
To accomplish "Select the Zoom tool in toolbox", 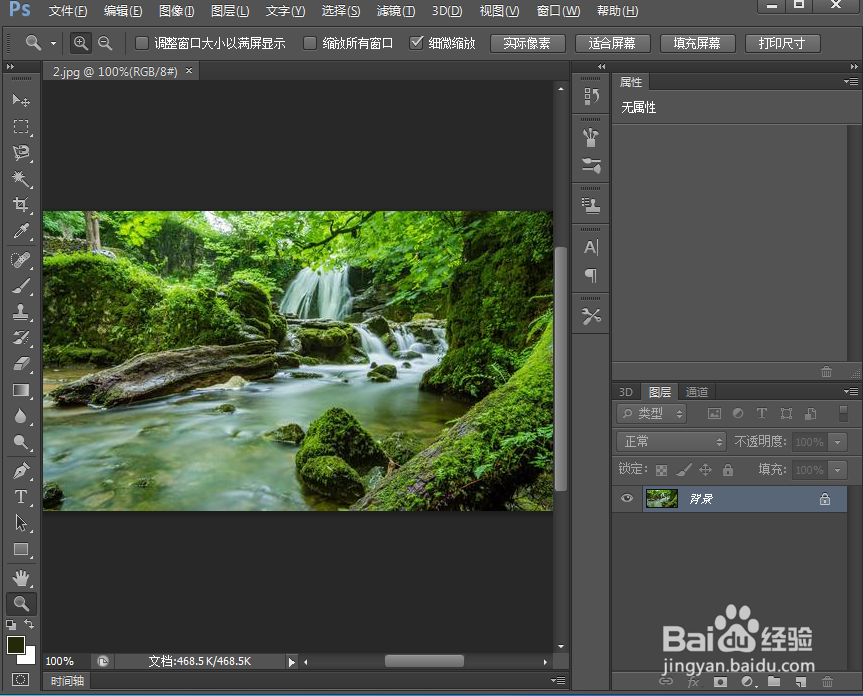I will pos(21,604).
